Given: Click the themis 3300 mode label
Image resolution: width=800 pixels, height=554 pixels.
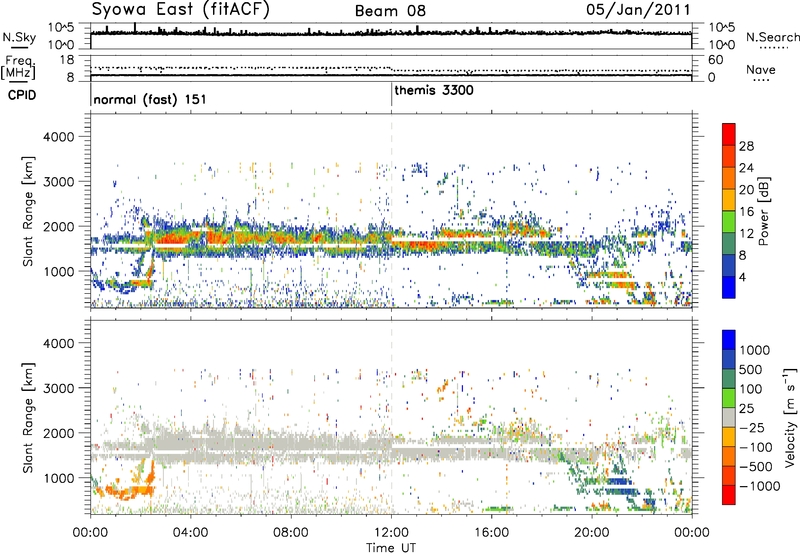Looking at the screenshot, I should [434, 90].
